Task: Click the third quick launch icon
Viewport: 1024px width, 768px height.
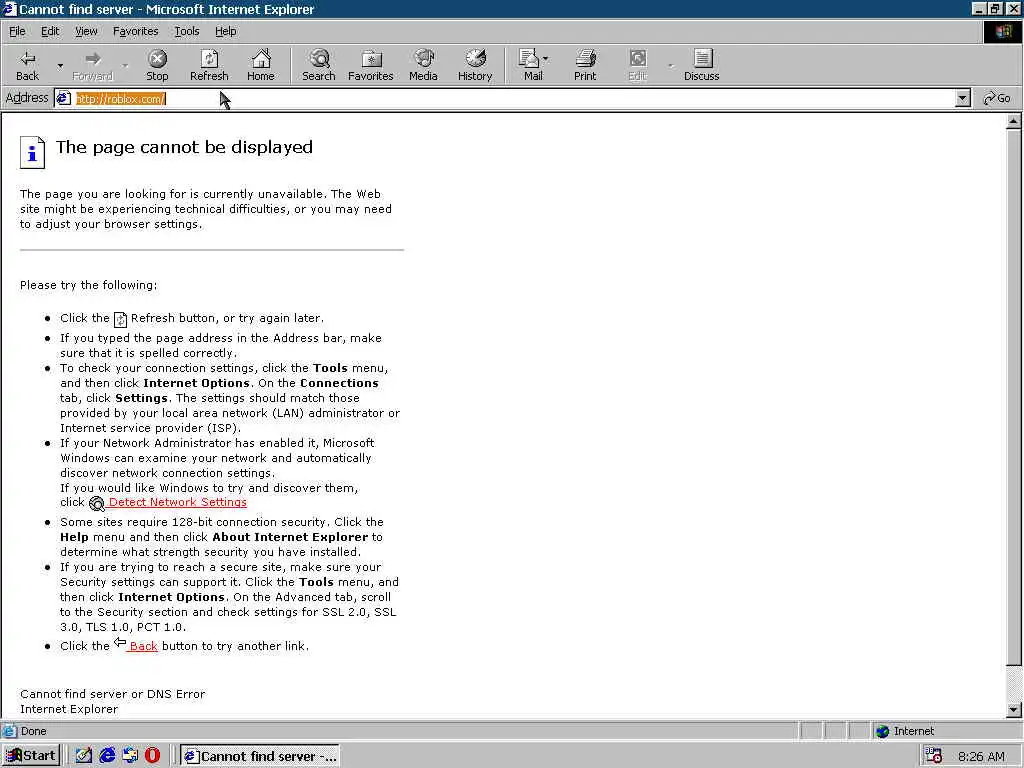Action: 130,756
